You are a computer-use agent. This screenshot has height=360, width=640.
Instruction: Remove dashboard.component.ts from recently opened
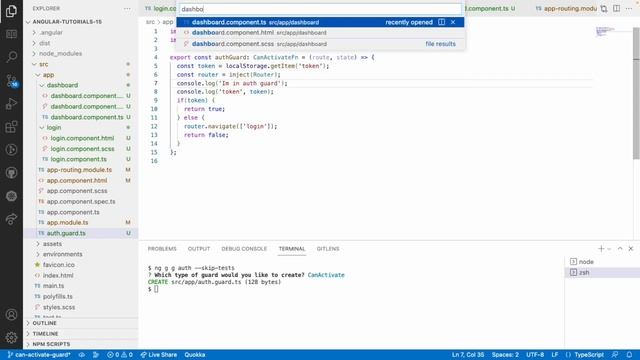[453, 22]
